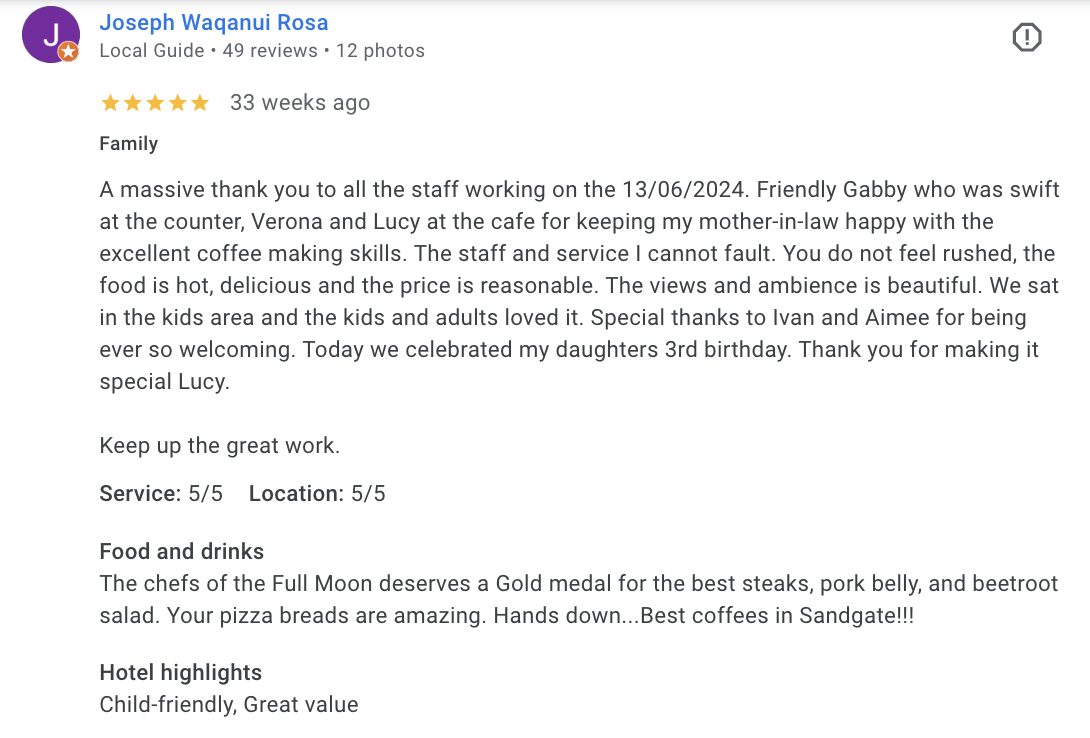Screen dimensions: 1090x738
Task: Click the Location 5/5 rating
Action: (317, 493)
